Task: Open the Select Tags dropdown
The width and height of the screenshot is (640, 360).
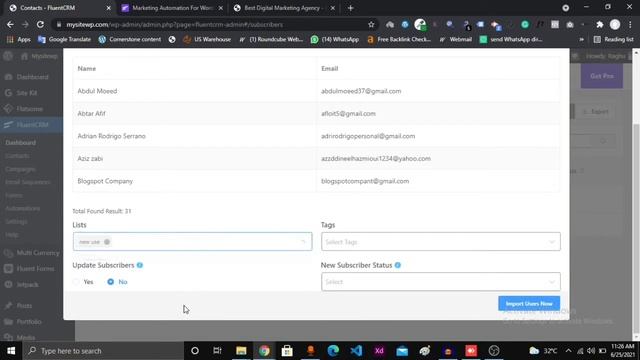Action: (x=440, y=242)
